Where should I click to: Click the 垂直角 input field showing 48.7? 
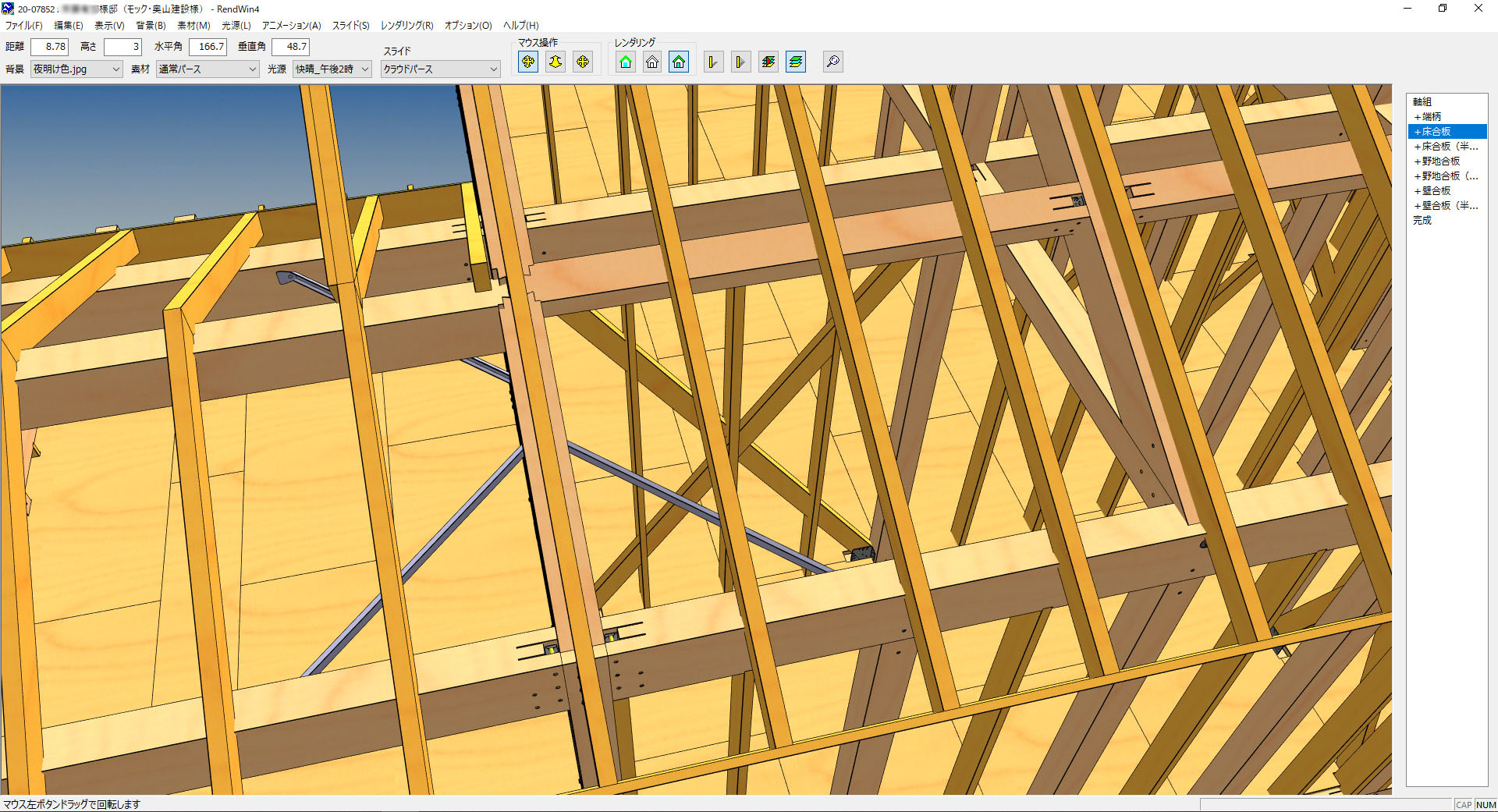291,47
